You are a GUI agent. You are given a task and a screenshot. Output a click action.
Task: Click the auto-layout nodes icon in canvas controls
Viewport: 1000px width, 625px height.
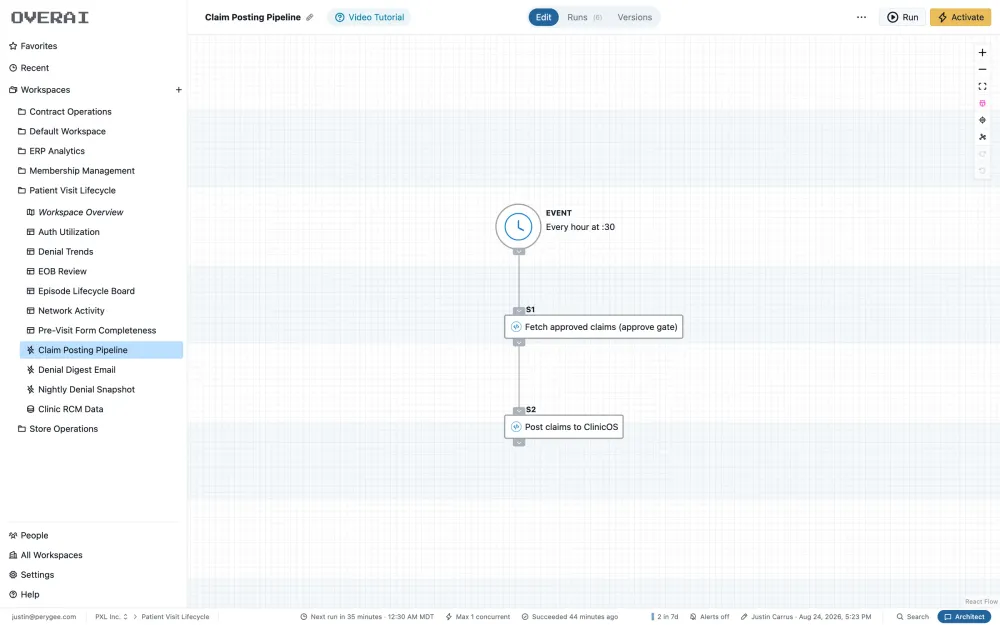click(982, 137)
